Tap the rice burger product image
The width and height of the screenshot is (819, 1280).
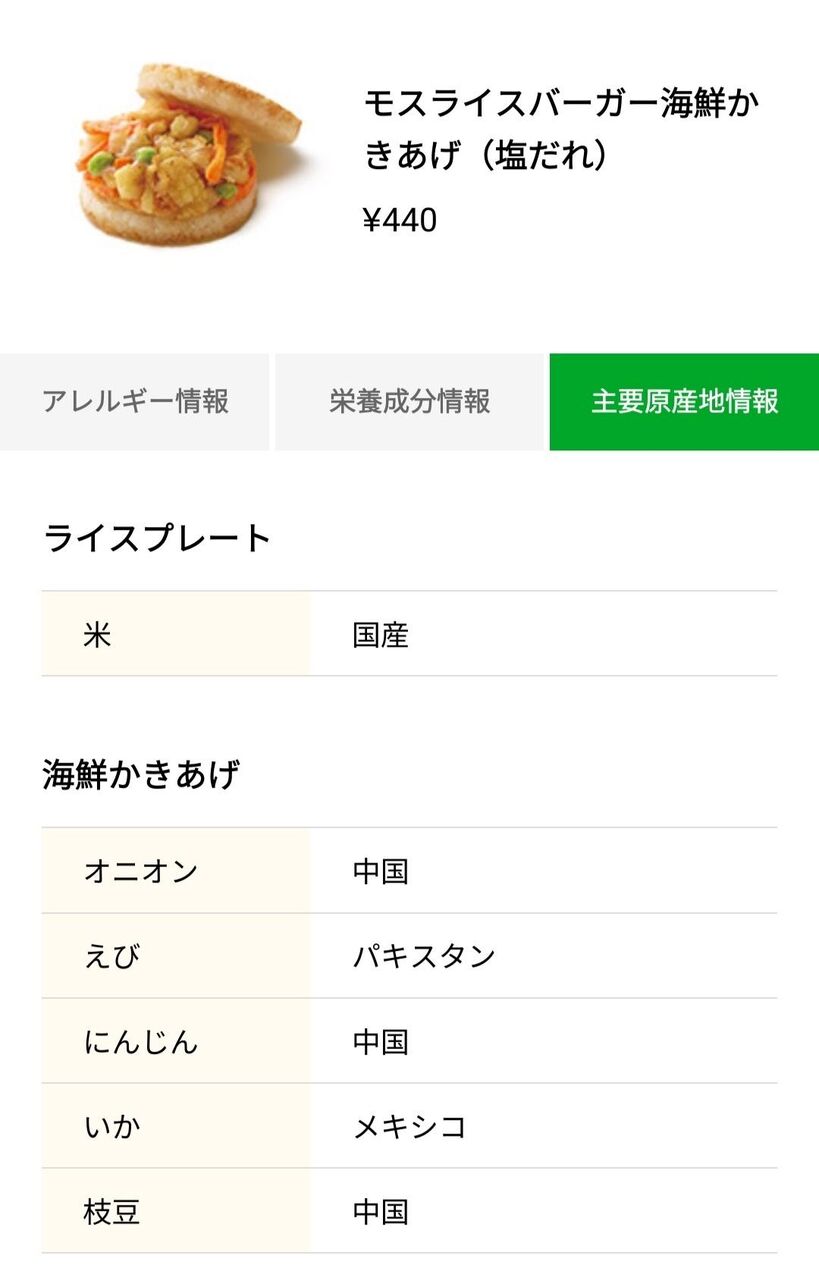click(190, 155)
